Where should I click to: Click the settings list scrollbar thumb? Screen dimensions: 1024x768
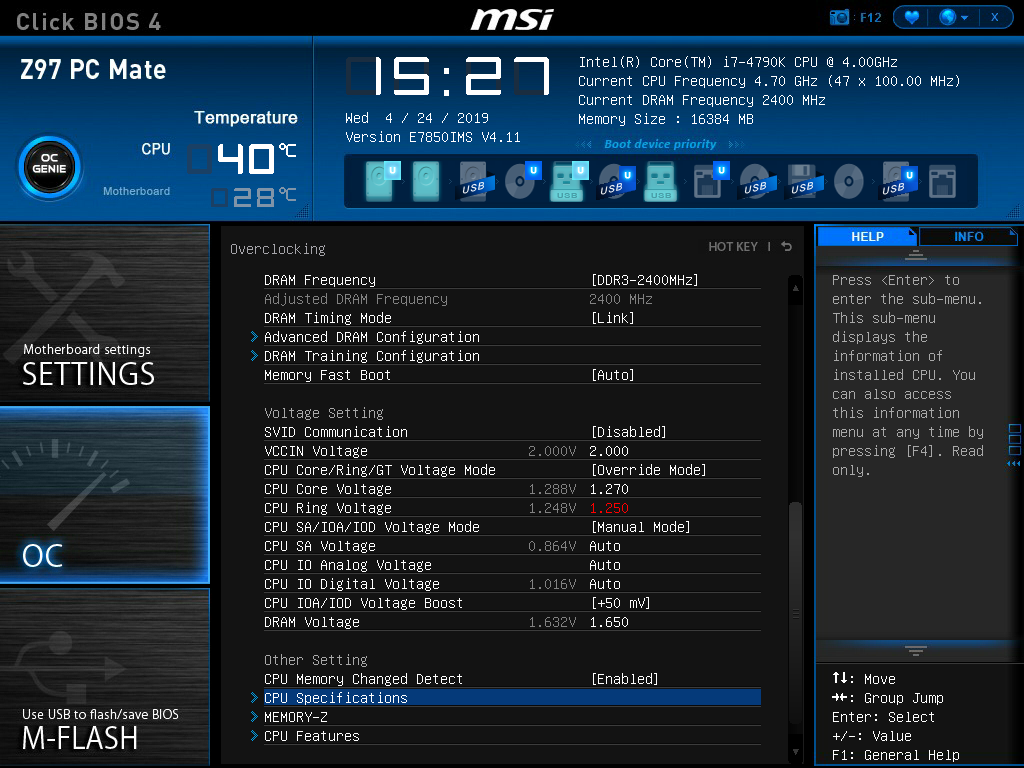(795, 613)
